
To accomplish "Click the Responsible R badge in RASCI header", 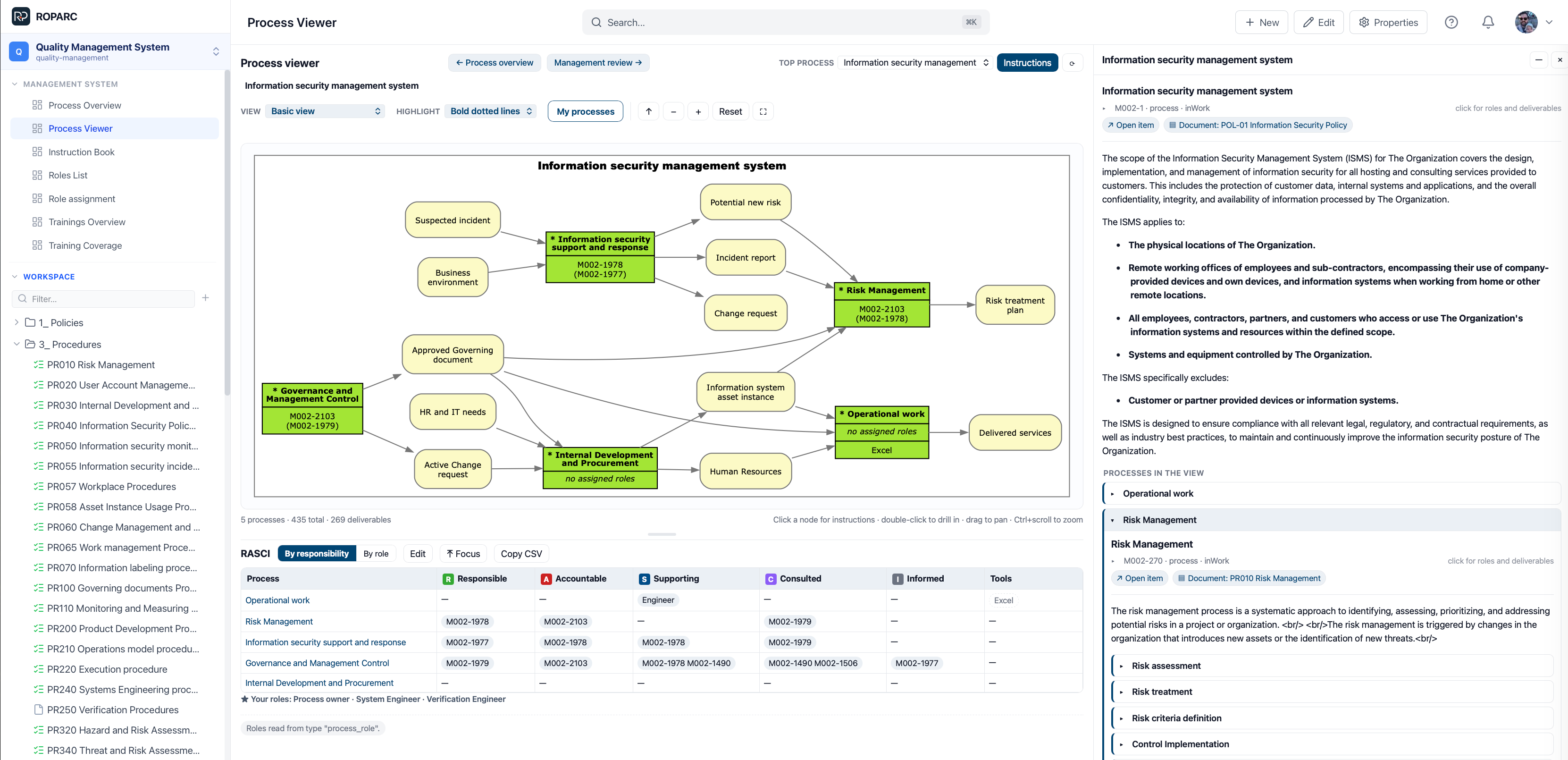I will [x=448, y=579].
